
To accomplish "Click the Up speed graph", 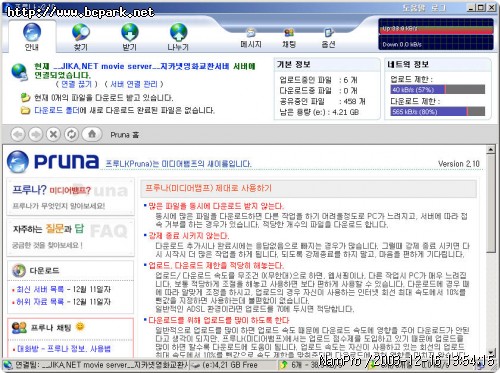I will click(x=436, y=26).
